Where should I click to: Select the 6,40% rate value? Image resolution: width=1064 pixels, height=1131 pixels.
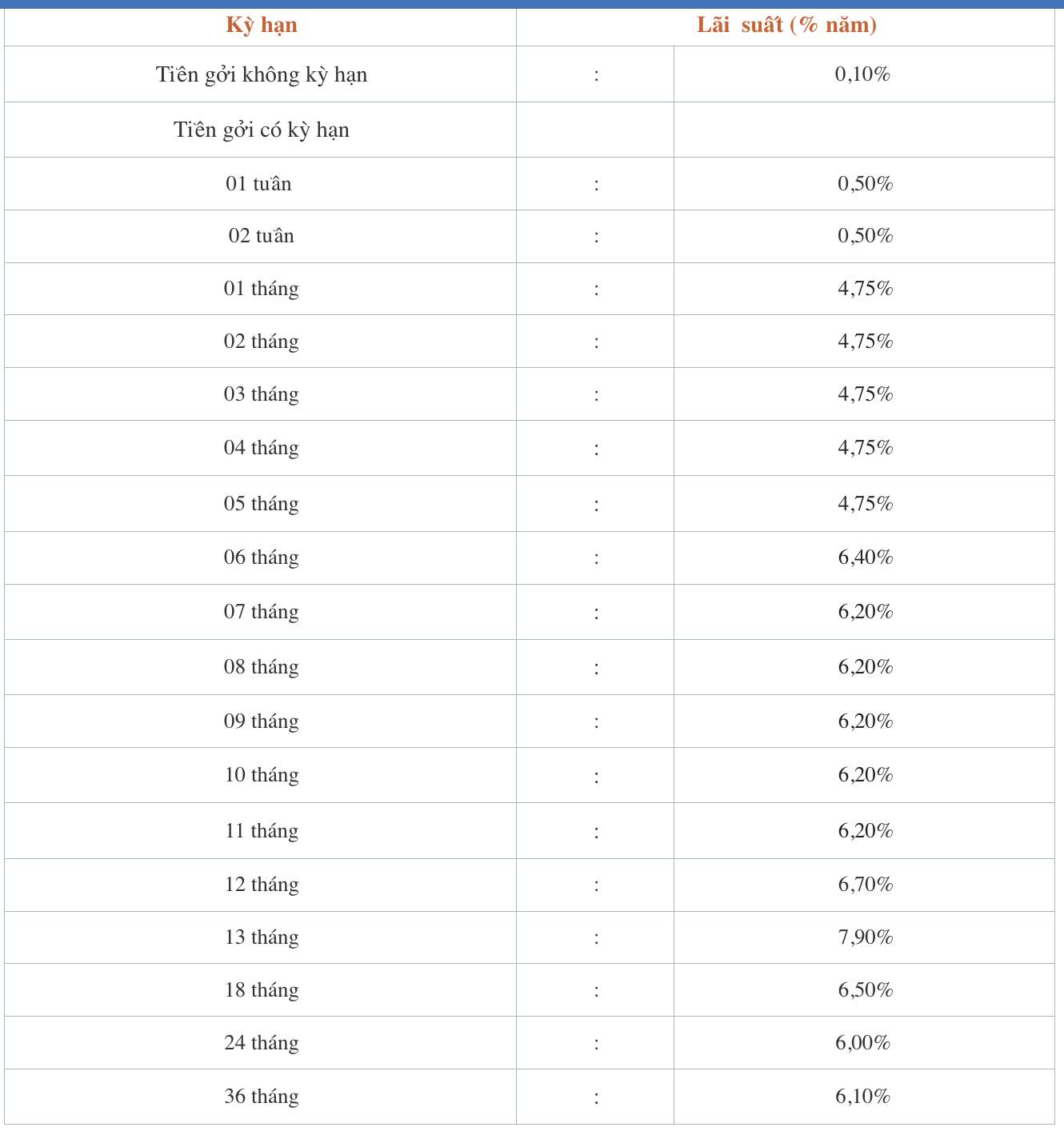(865, 557)
